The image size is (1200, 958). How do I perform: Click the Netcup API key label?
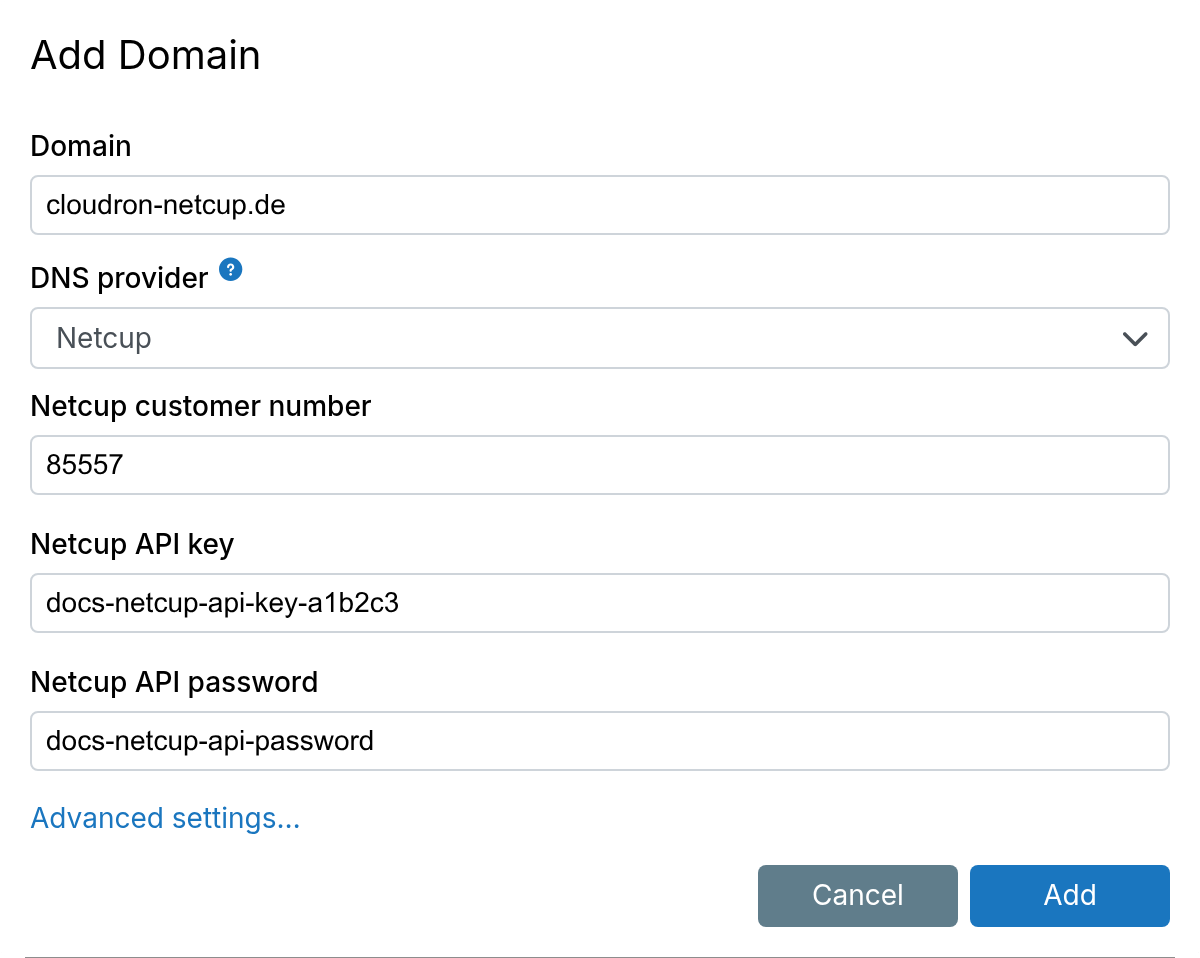132,544
